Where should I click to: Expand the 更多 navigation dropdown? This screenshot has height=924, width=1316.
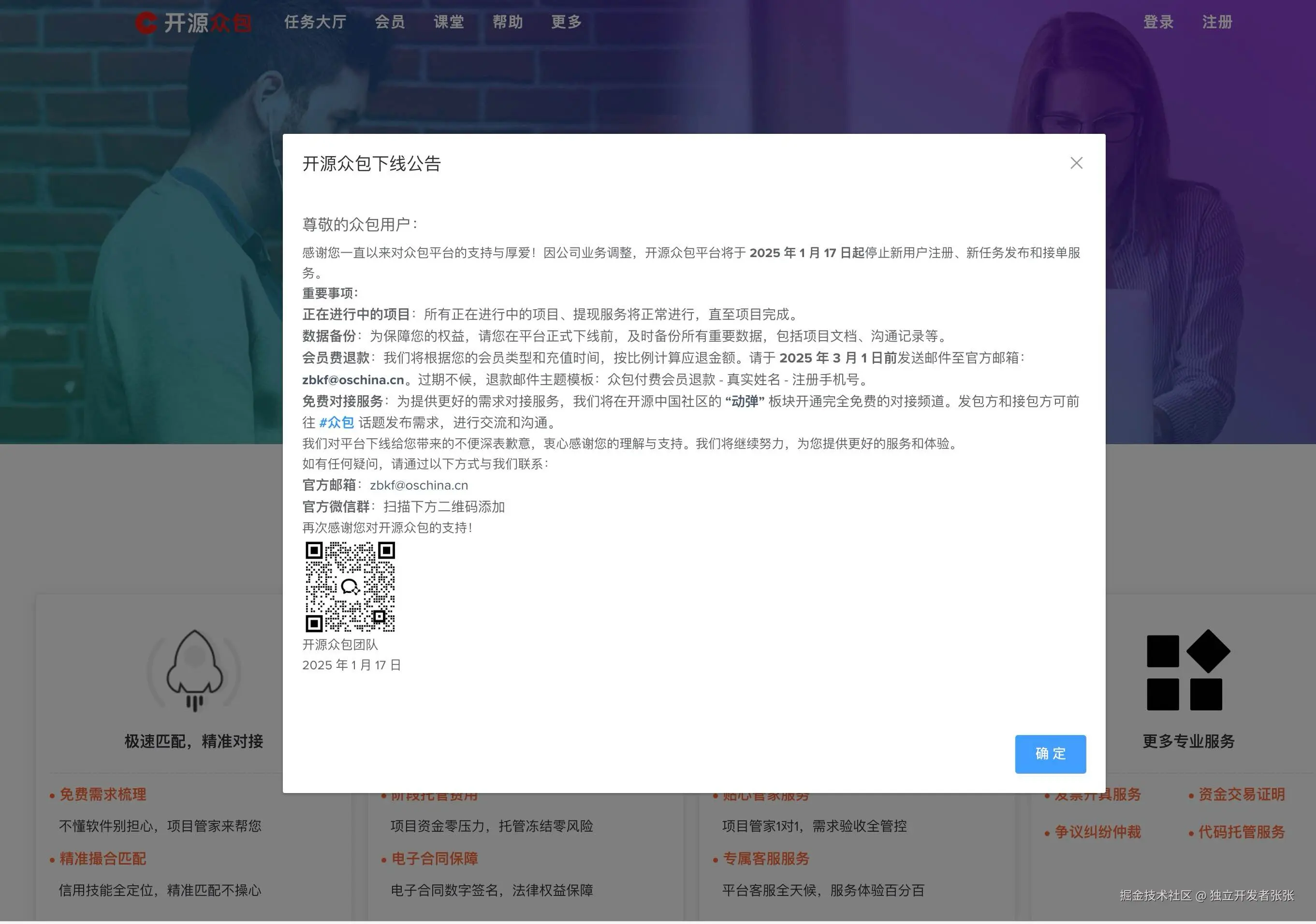tap(566, 22)
